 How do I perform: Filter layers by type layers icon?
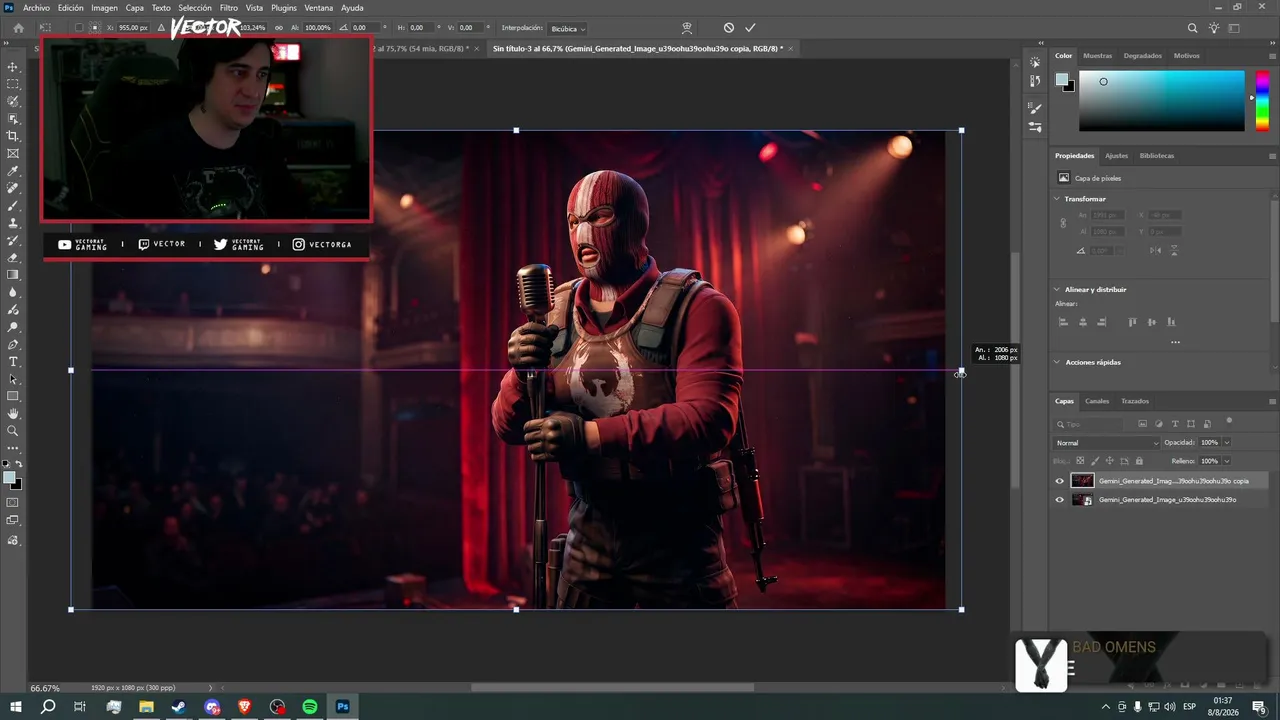coord(1175,424)
